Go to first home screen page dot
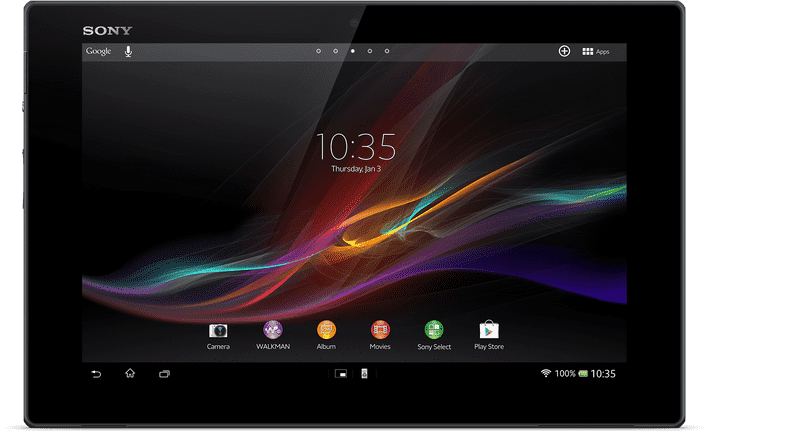 318,51
